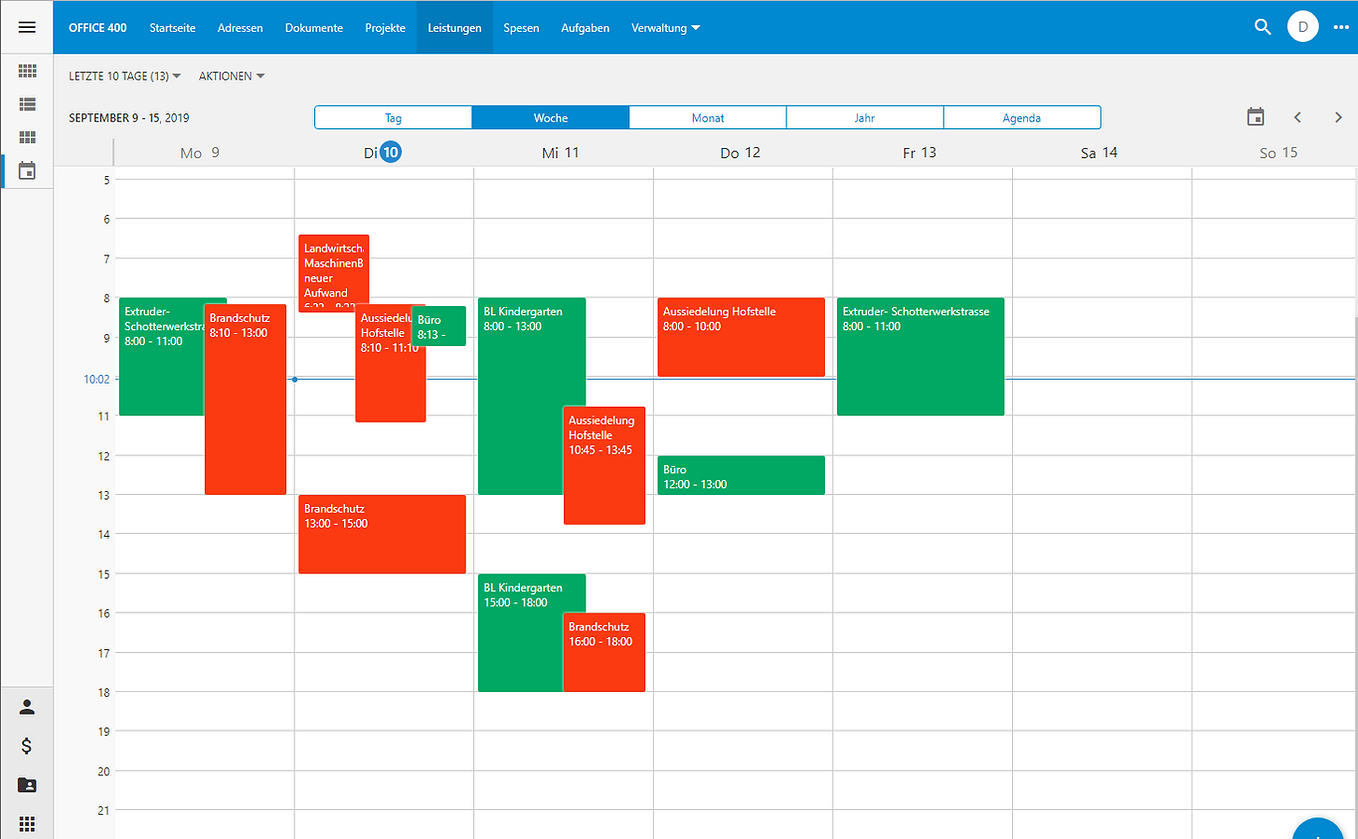Image resolution: width=1358 pixels, height=839 pixels.
Task: Switch calendar to Tag view
Action: tap(393, 118)
